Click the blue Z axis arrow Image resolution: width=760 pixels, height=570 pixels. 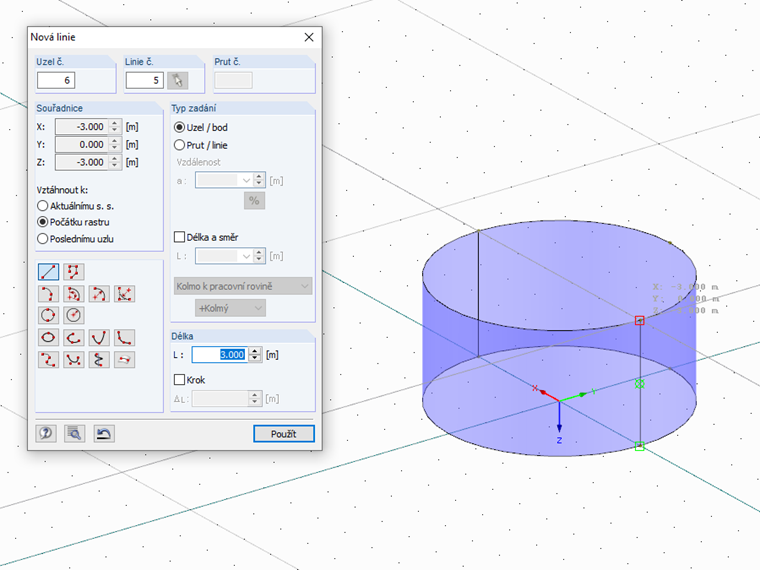point(559,417)
